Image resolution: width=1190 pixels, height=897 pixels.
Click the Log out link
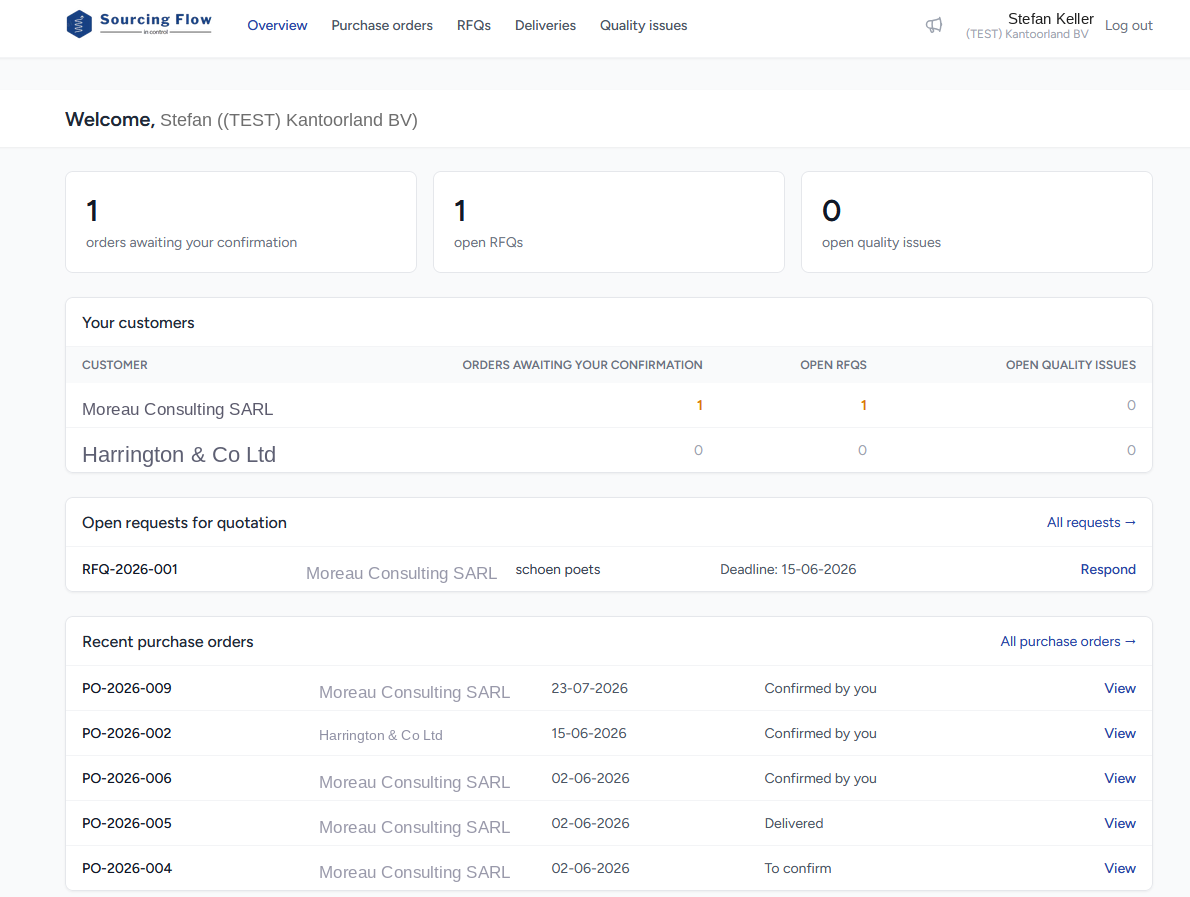(1129, 26)
